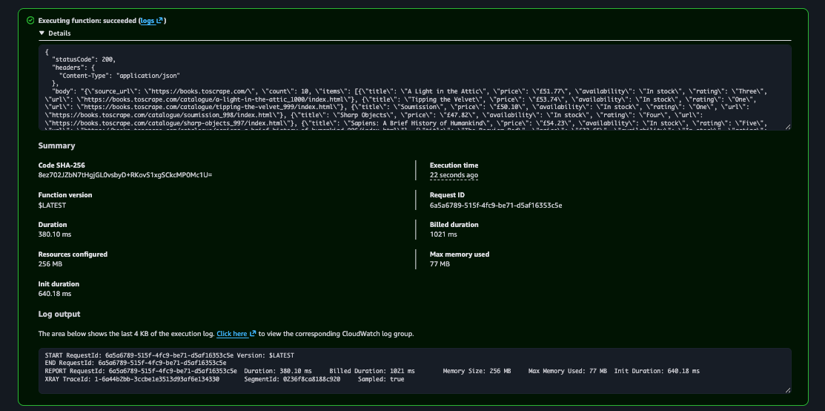Click the Execution time '22 seconds ago' value
Viewport: 825px width, 411px height.
click(454, 175)
